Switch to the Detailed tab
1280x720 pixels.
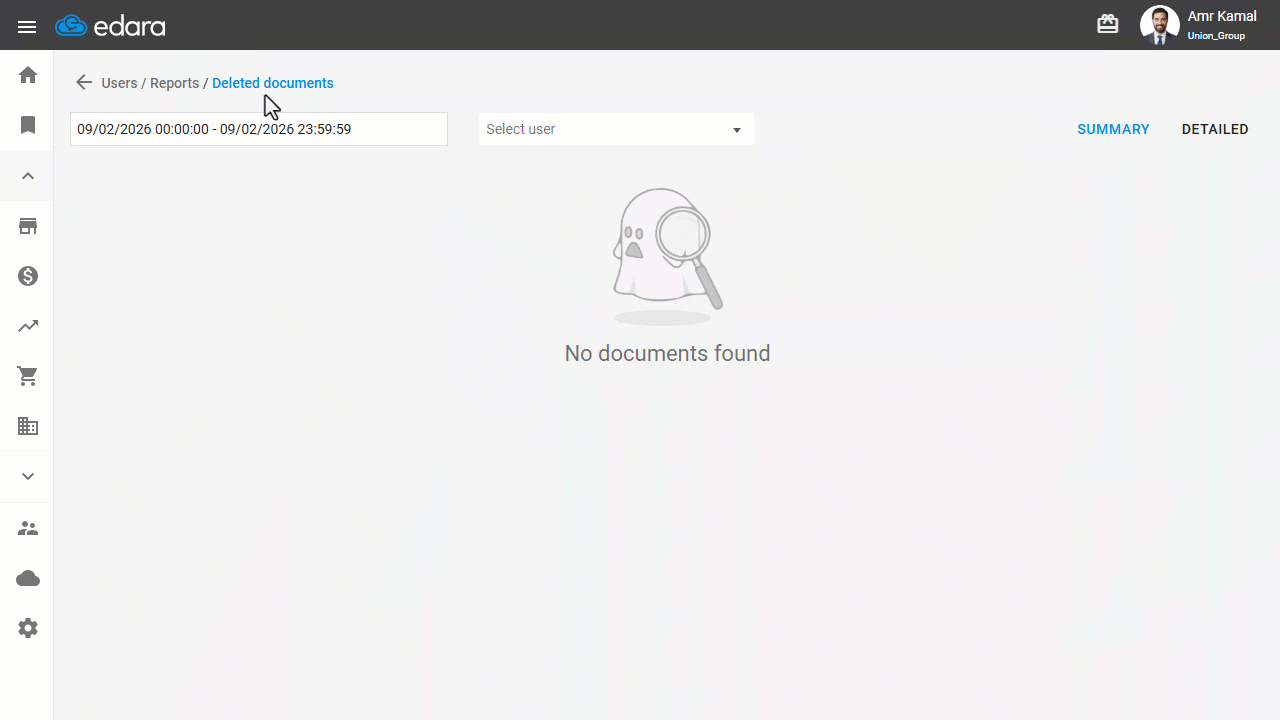tap(1215, 129)
